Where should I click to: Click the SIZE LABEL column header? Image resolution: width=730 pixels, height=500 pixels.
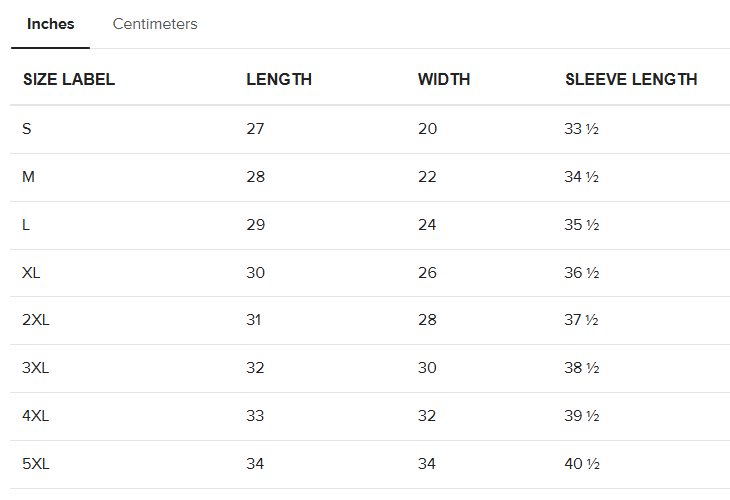click(69, 79)
